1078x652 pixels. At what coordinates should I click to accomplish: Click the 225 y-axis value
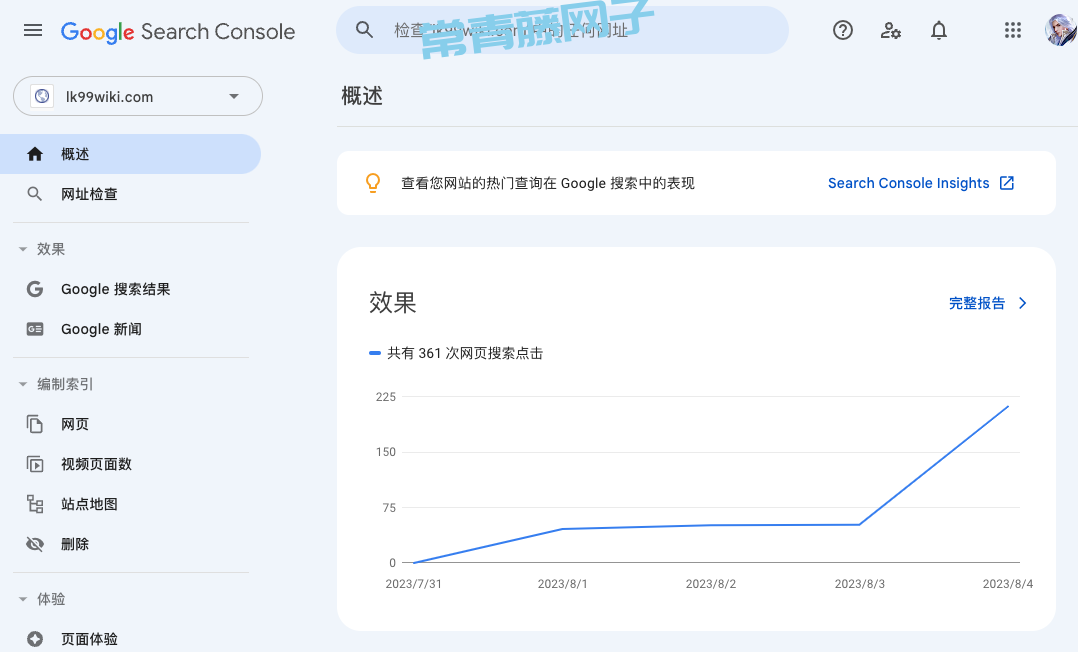click(386, 397)
